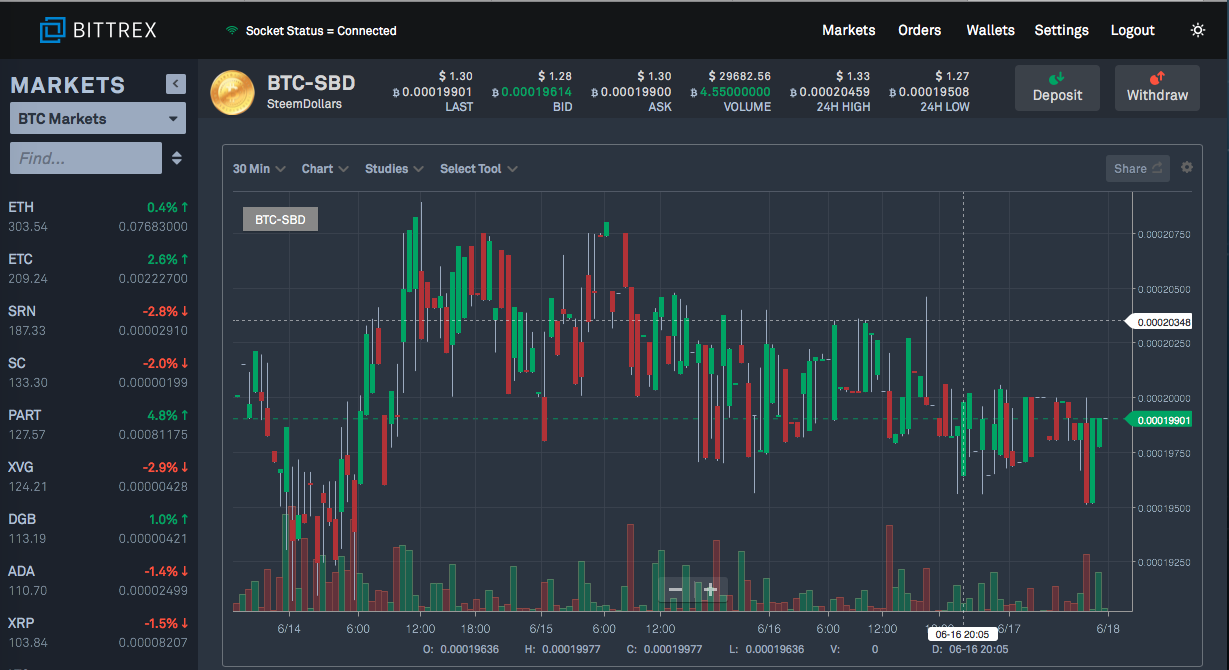
Task: Focus the Find market search field
Action: [x=86, y=158]
